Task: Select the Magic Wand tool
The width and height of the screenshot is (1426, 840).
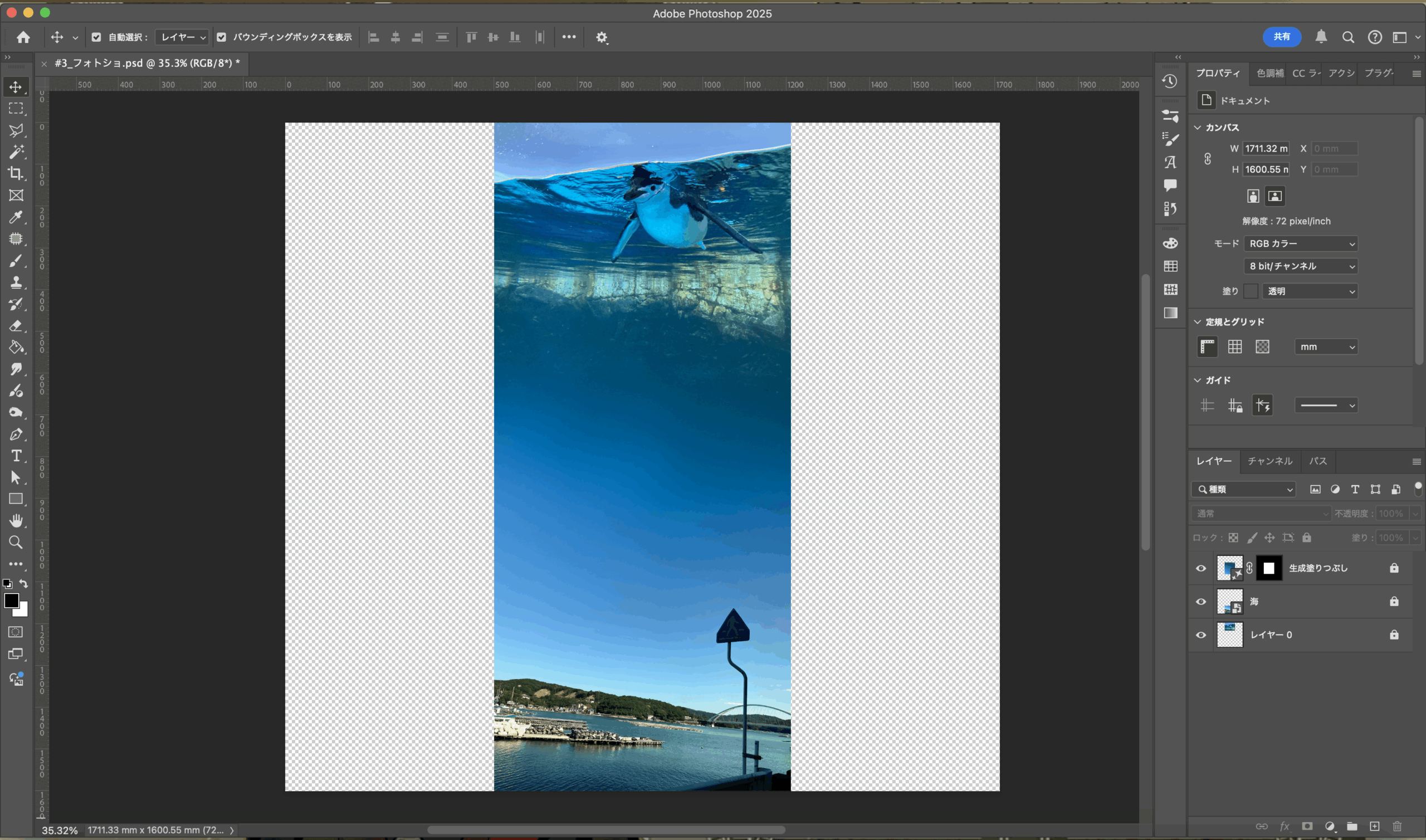Action: [x=16, y=152]
